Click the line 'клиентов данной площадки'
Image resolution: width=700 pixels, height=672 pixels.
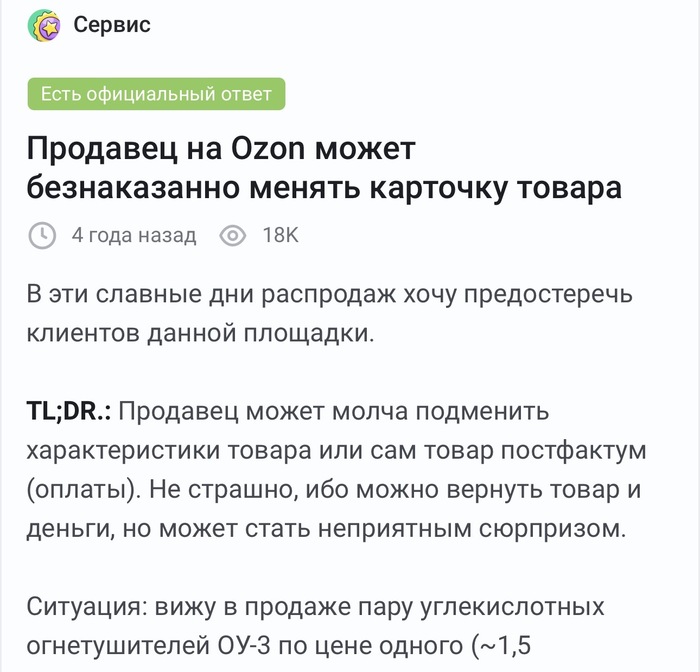pos(200,334)
